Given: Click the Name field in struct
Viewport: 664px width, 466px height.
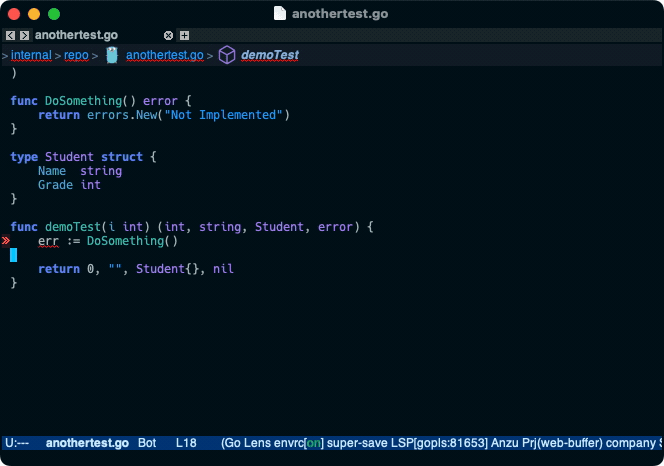Looking at the screenshot, I should [52, 171].
